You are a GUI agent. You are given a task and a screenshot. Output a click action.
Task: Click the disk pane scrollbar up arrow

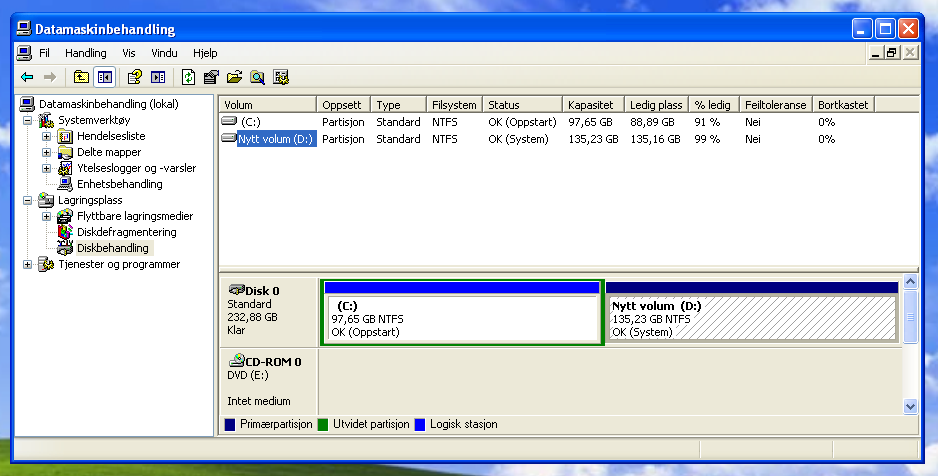click(x=910, y=282)
